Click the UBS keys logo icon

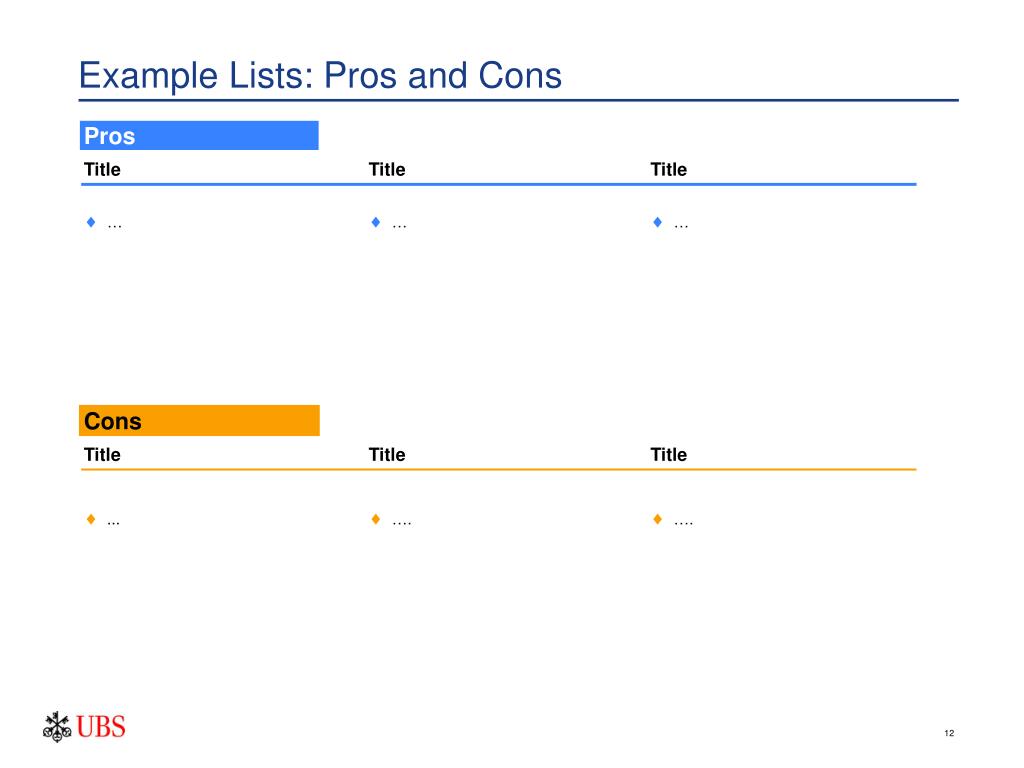pos(57,727)
